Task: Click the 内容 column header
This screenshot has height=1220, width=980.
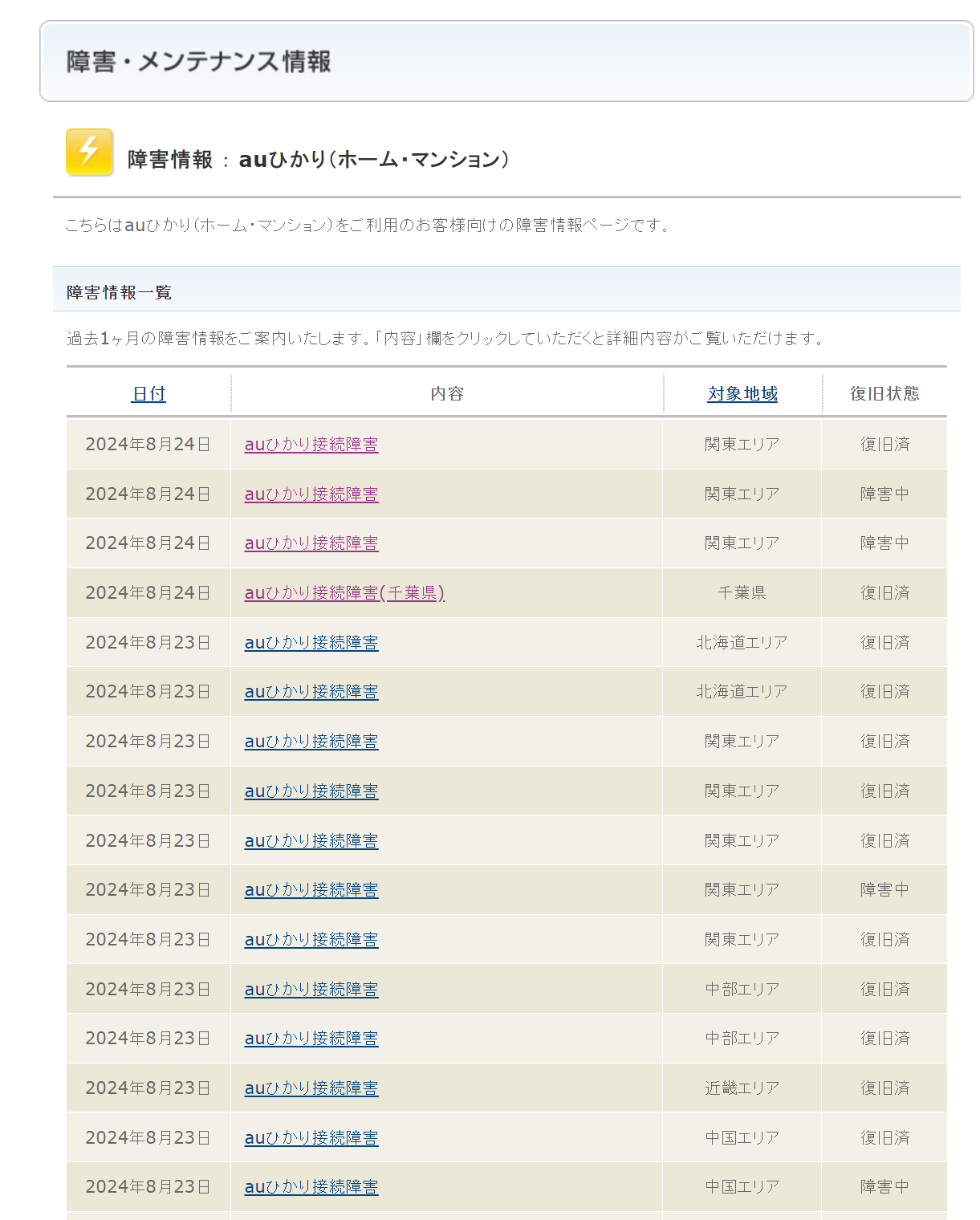Action: pos(447,393)
